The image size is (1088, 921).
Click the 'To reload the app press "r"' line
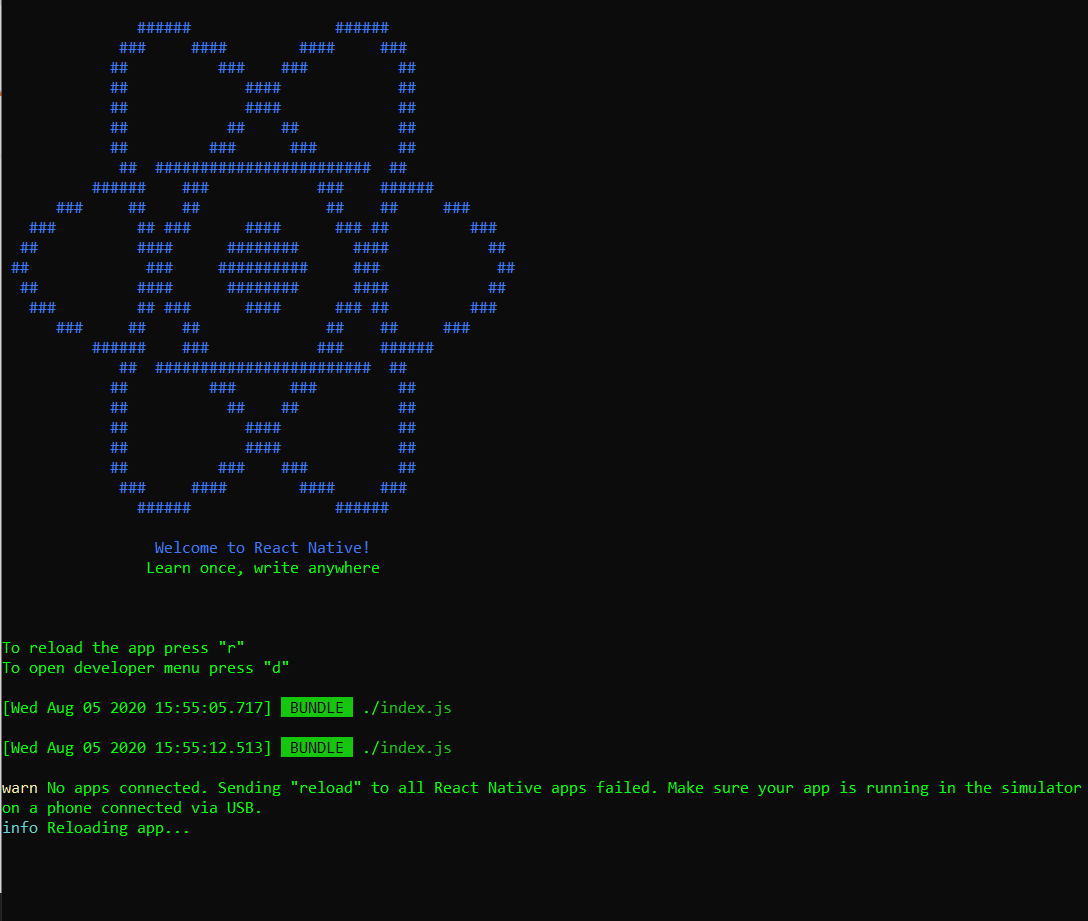pyautogui.click(x=123, y=648)
